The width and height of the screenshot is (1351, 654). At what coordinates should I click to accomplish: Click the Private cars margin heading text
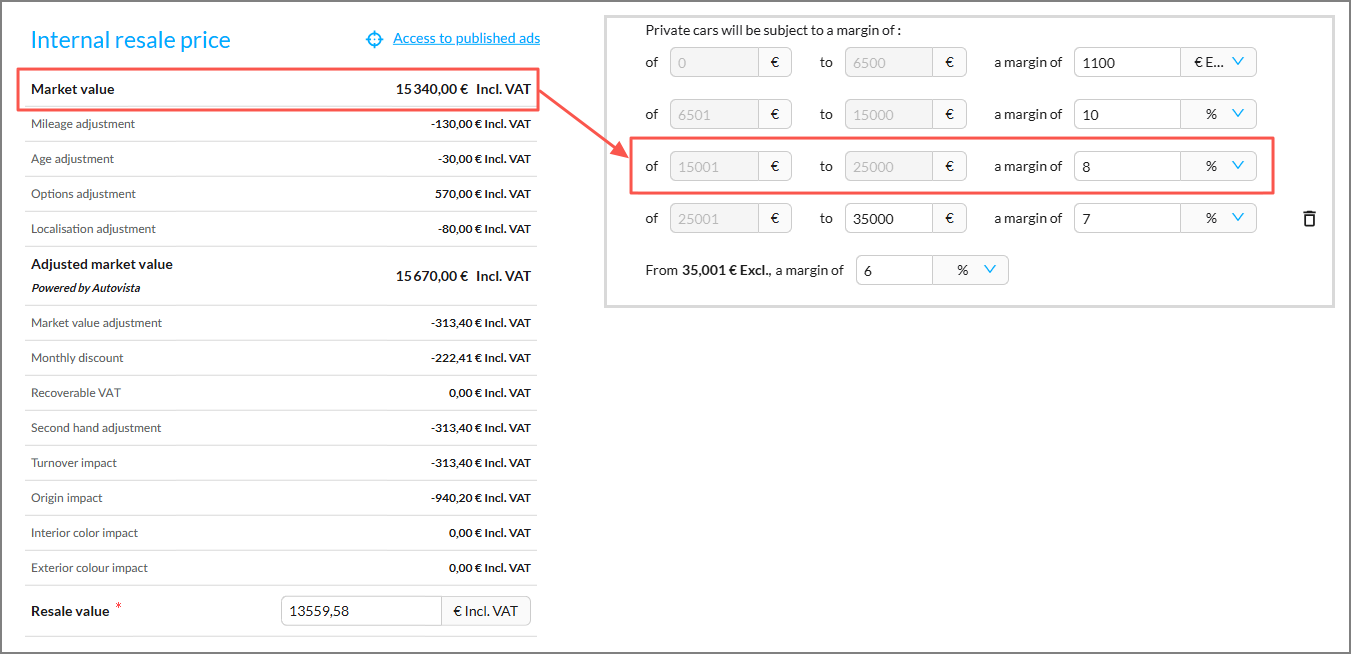773,30
